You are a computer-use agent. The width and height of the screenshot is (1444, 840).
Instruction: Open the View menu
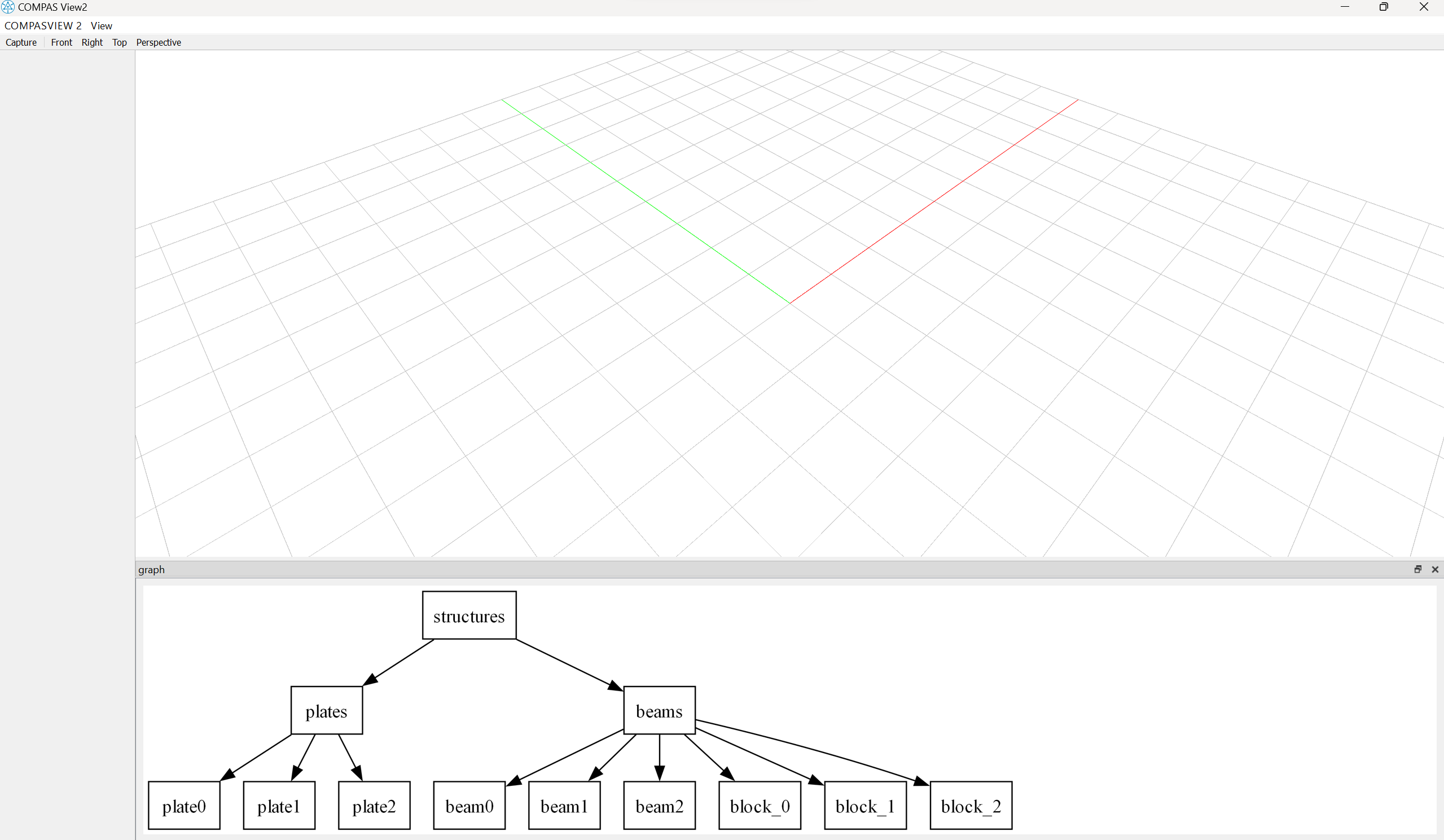(102, 25)
